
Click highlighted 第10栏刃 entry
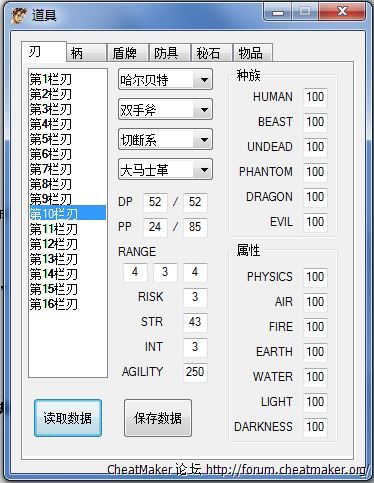68,213
